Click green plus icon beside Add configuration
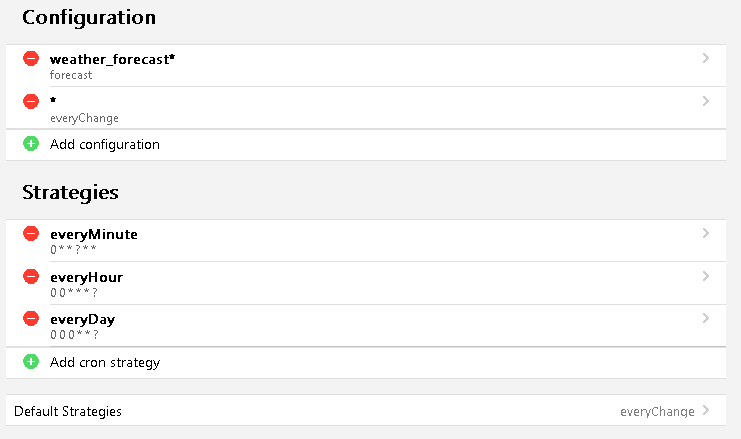 31,144
